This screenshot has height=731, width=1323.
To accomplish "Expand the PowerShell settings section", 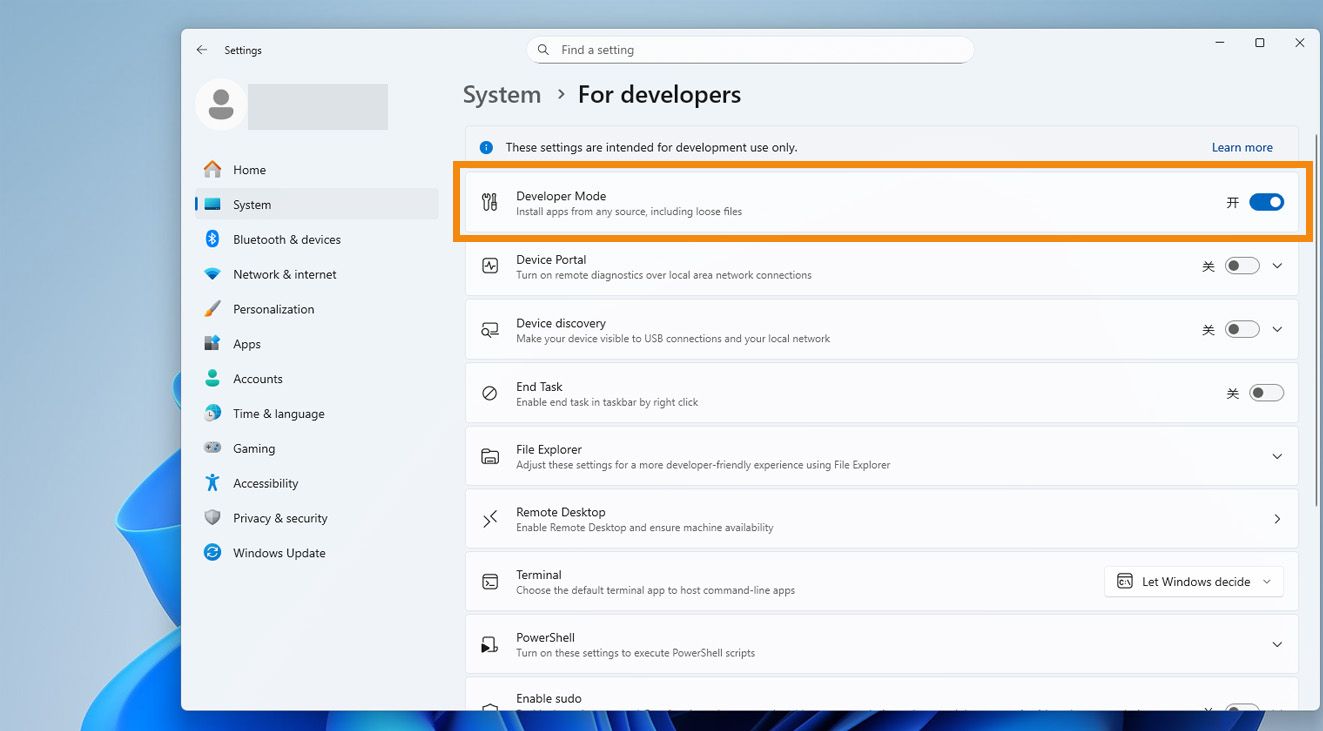I will (1276, 644).
